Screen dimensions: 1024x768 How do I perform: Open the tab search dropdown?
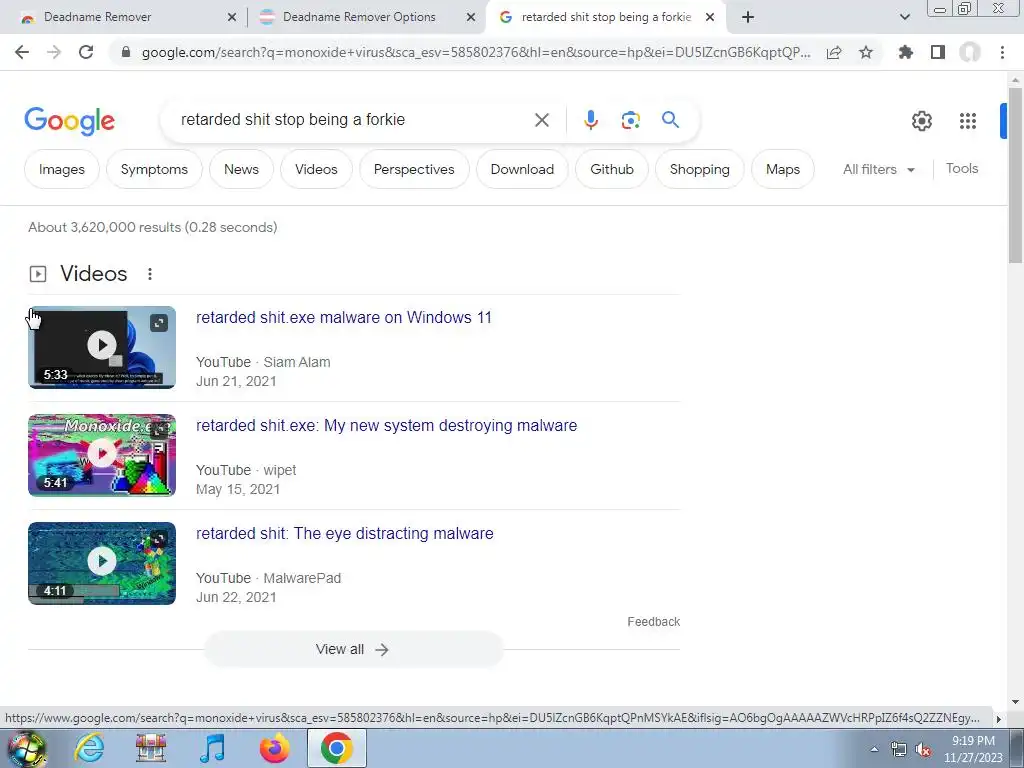coord(904,17)
